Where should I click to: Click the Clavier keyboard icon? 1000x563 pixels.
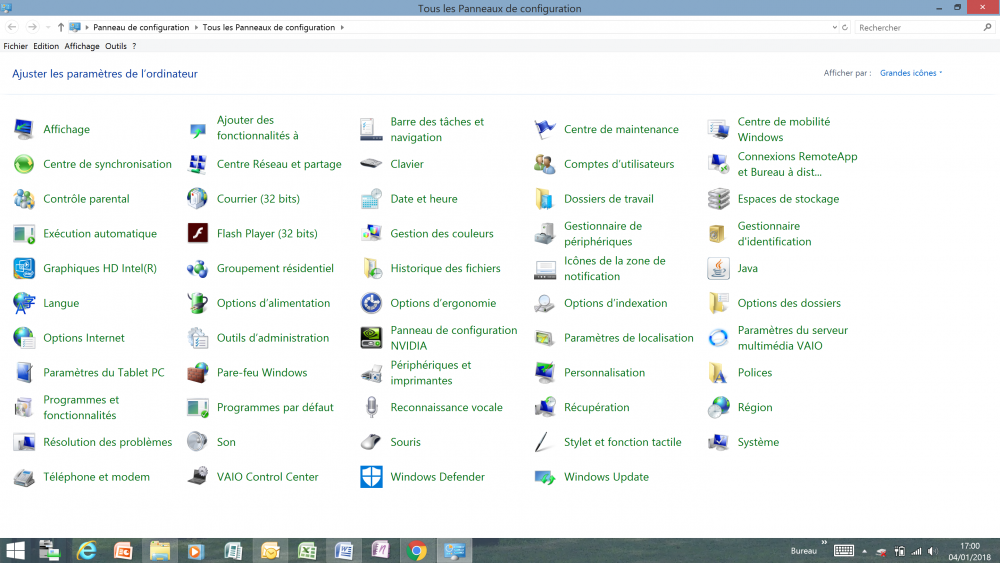(371, 164)
